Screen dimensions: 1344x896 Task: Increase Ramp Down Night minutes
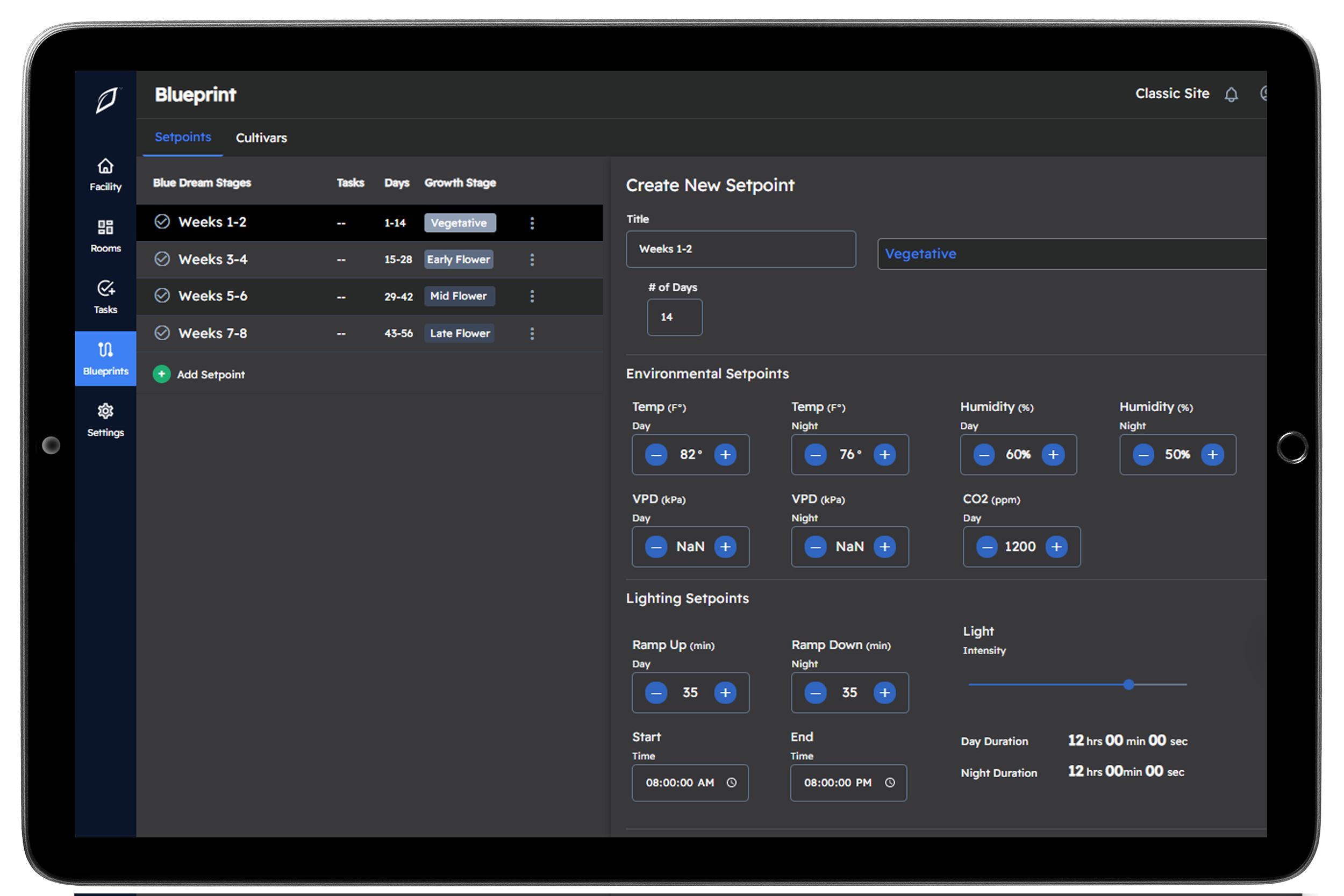884,693
